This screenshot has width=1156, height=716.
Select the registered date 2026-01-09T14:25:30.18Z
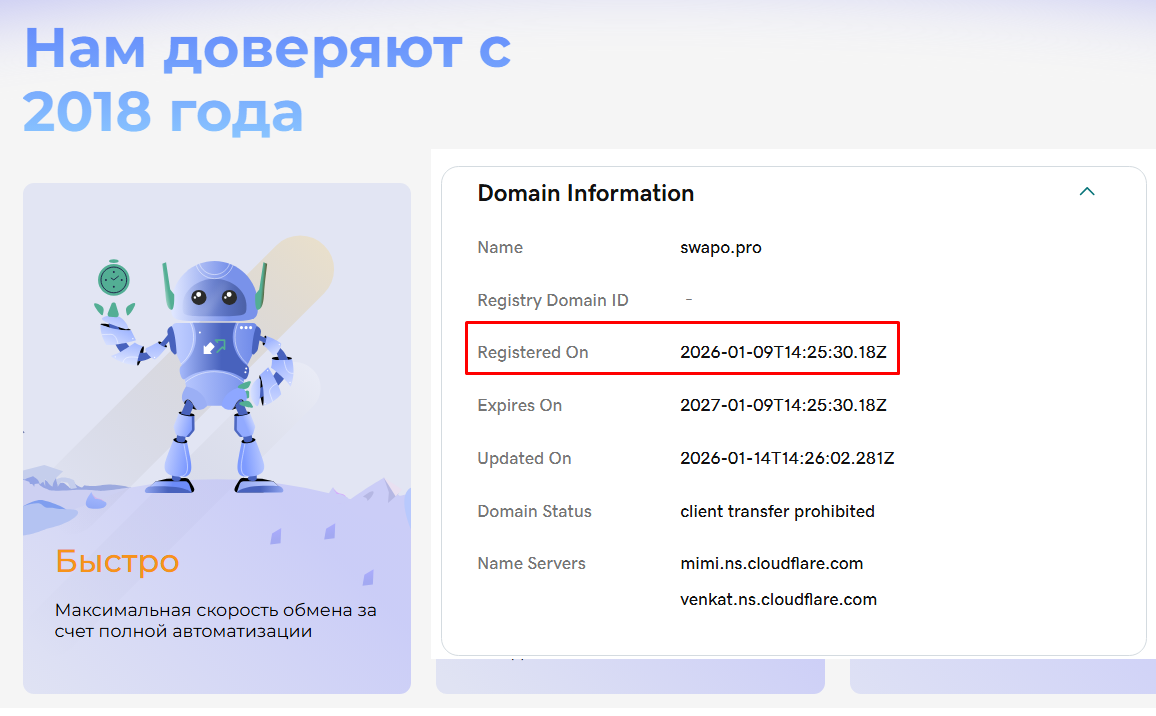coord(783,352)
